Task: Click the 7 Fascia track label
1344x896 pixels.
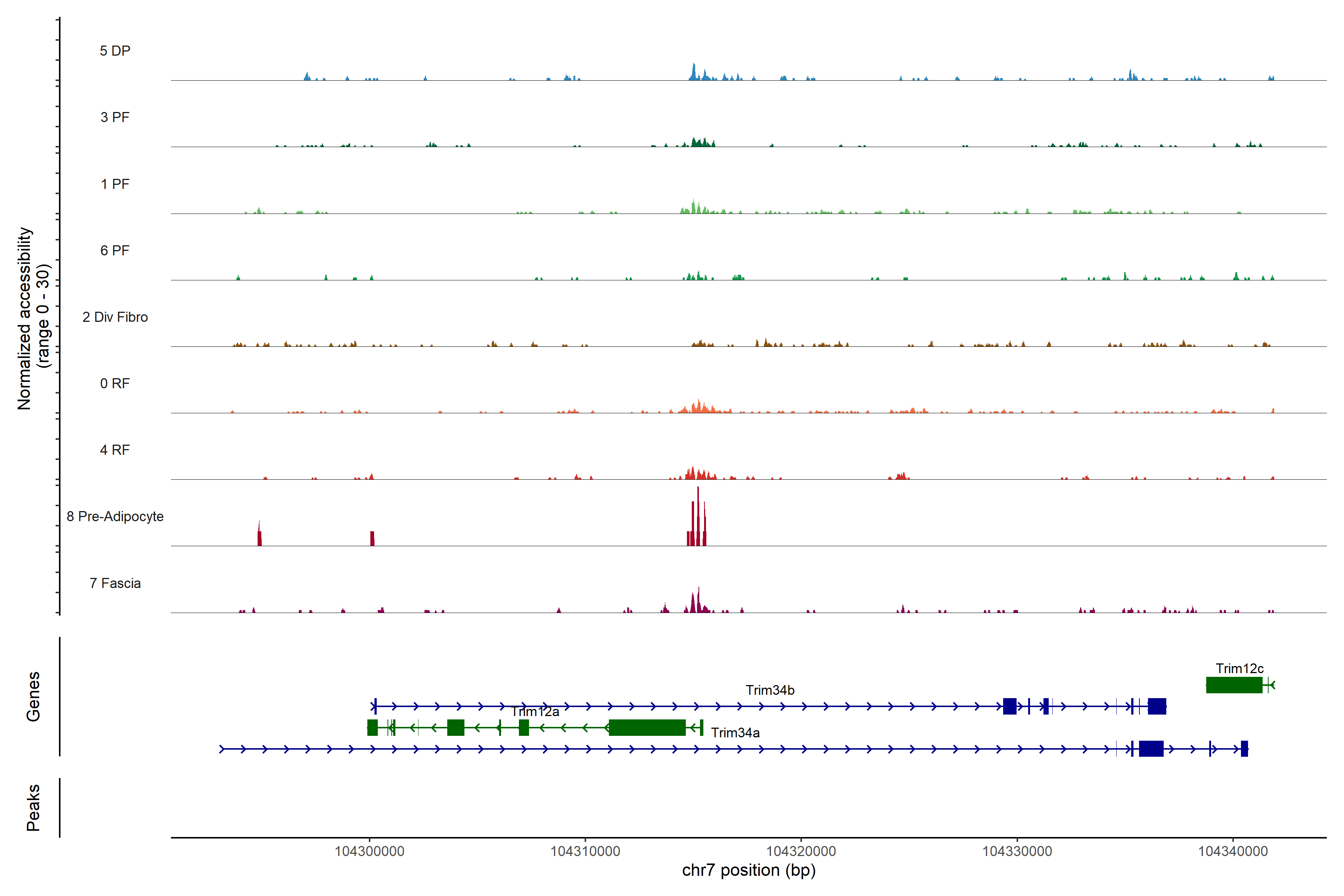Action: pyautogui.click(x=115, y=583)
